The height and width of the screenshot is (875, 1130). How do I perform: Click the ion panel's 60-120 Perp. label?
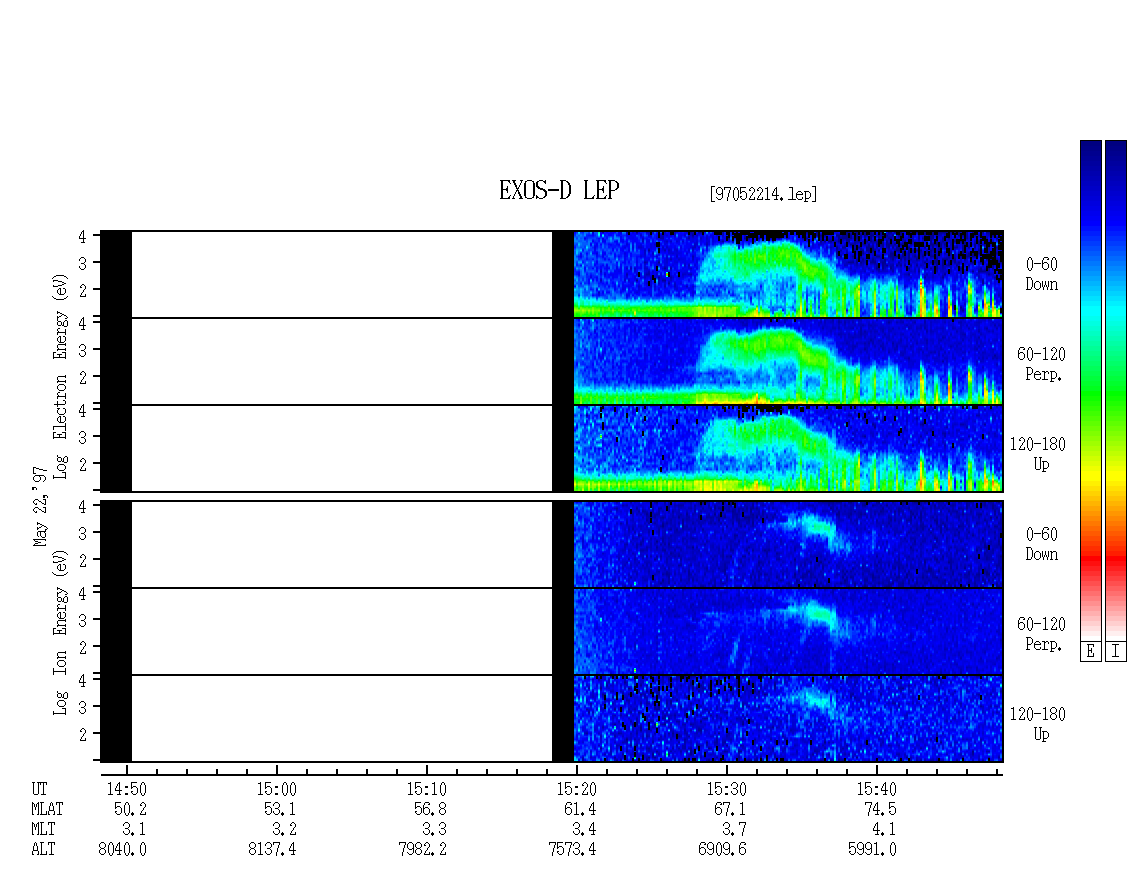click(x=1041, y=634)
